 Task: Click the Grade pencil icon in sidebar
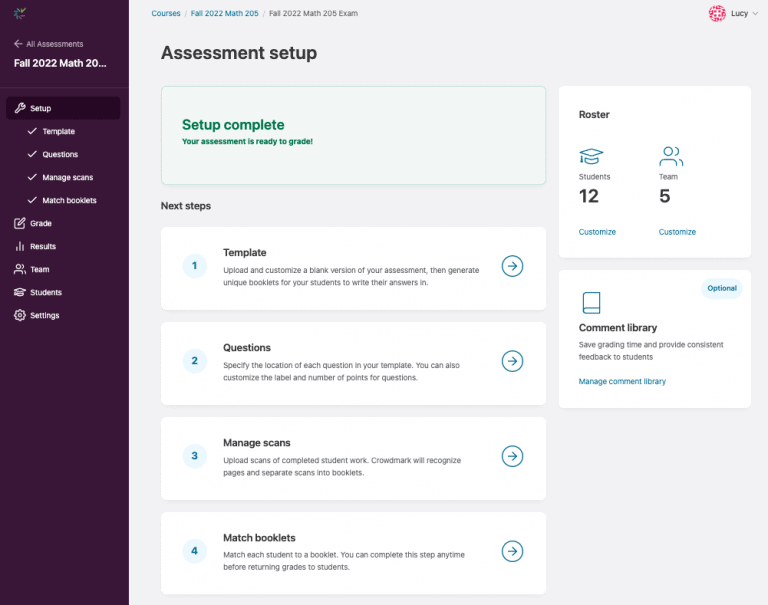(x=20, y=223)
